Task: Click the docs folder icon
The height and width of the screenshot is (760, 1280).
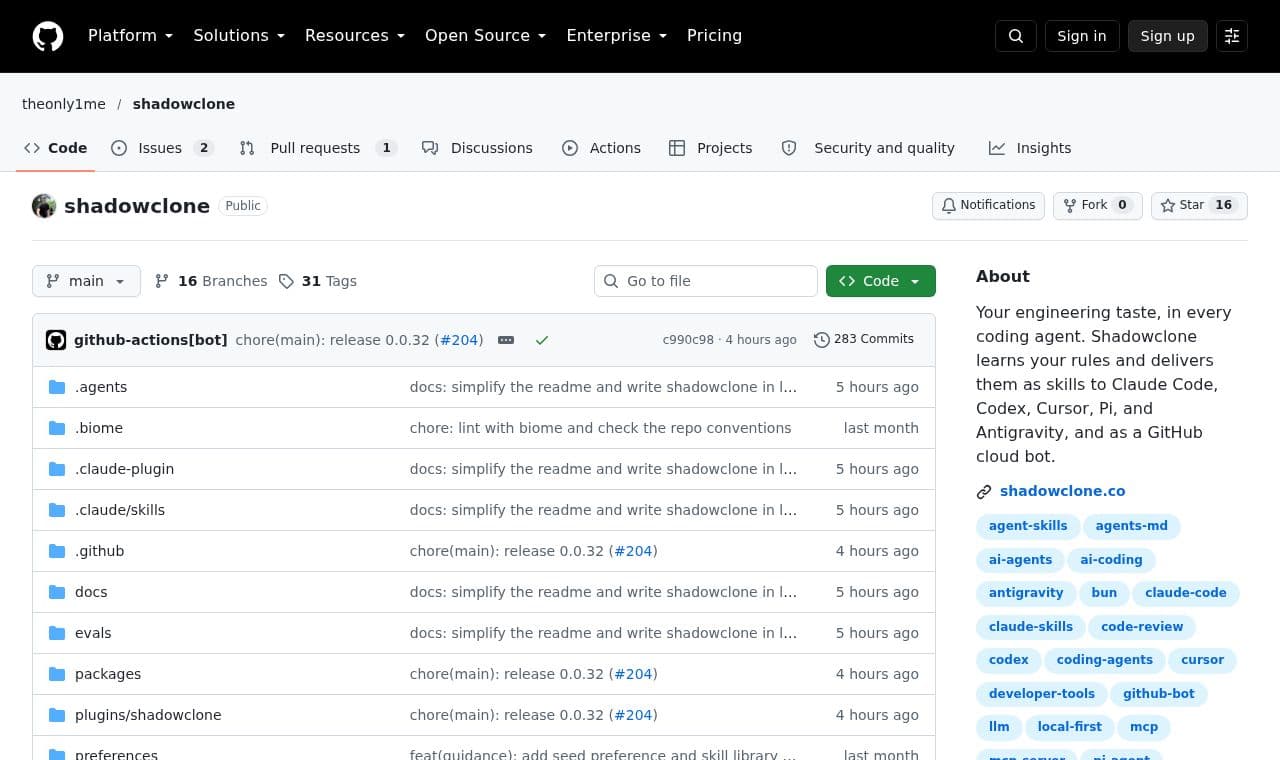Action: [x=57, y=592]
